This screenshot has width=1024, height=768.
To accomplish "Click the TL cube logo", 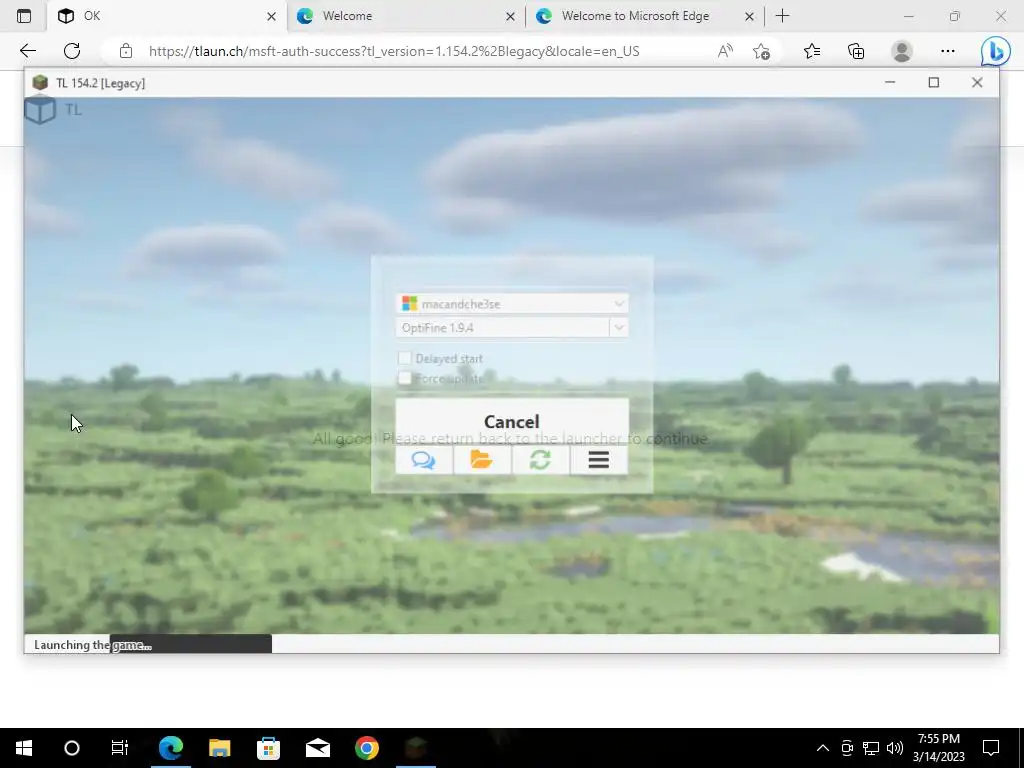I will click(x=40, y=110).
